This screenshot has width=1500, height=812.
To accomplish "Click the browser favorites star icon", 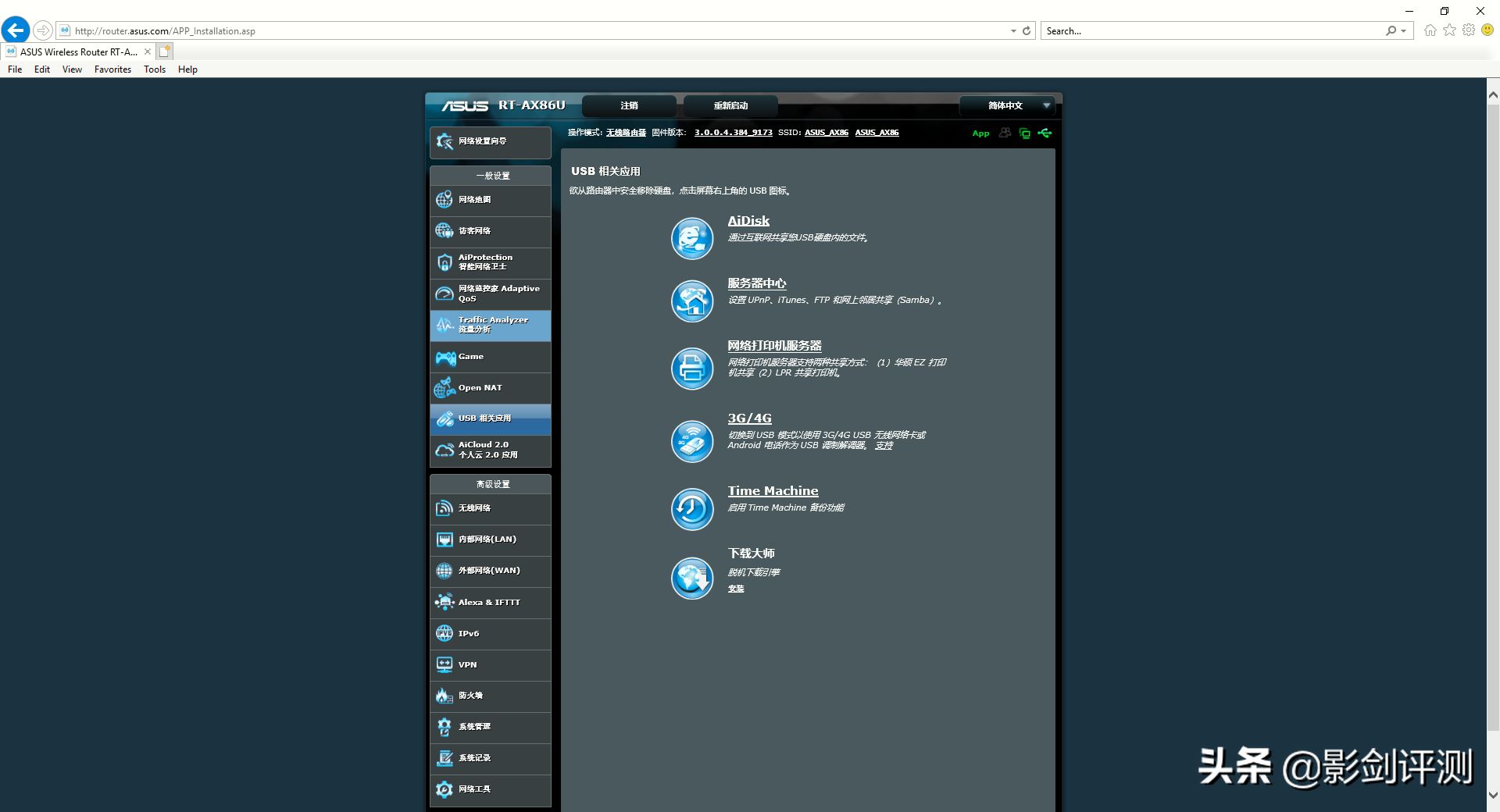I will click(1449, 30).
